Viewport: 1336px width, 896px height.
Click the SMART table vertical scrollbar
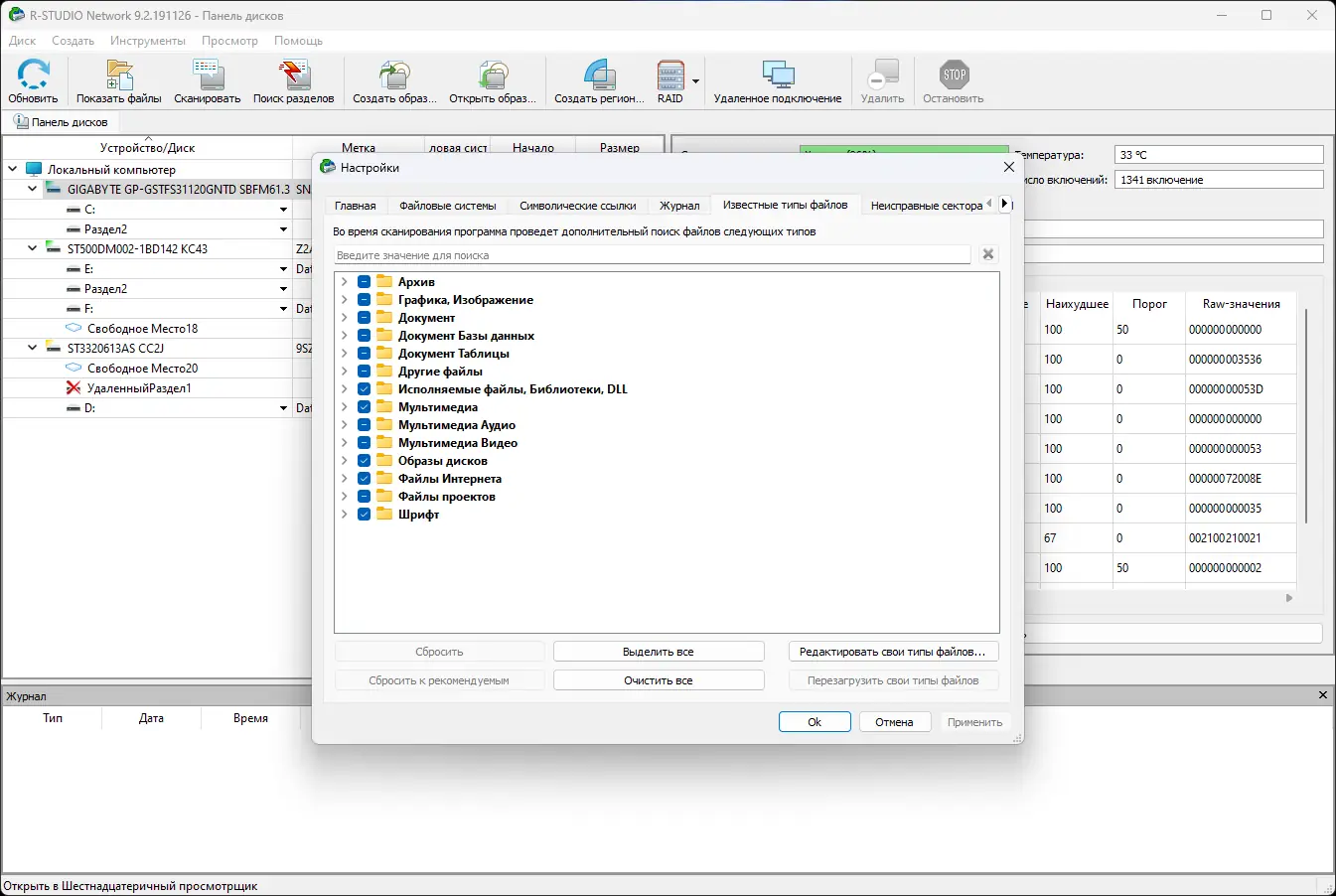[1306, 417]
